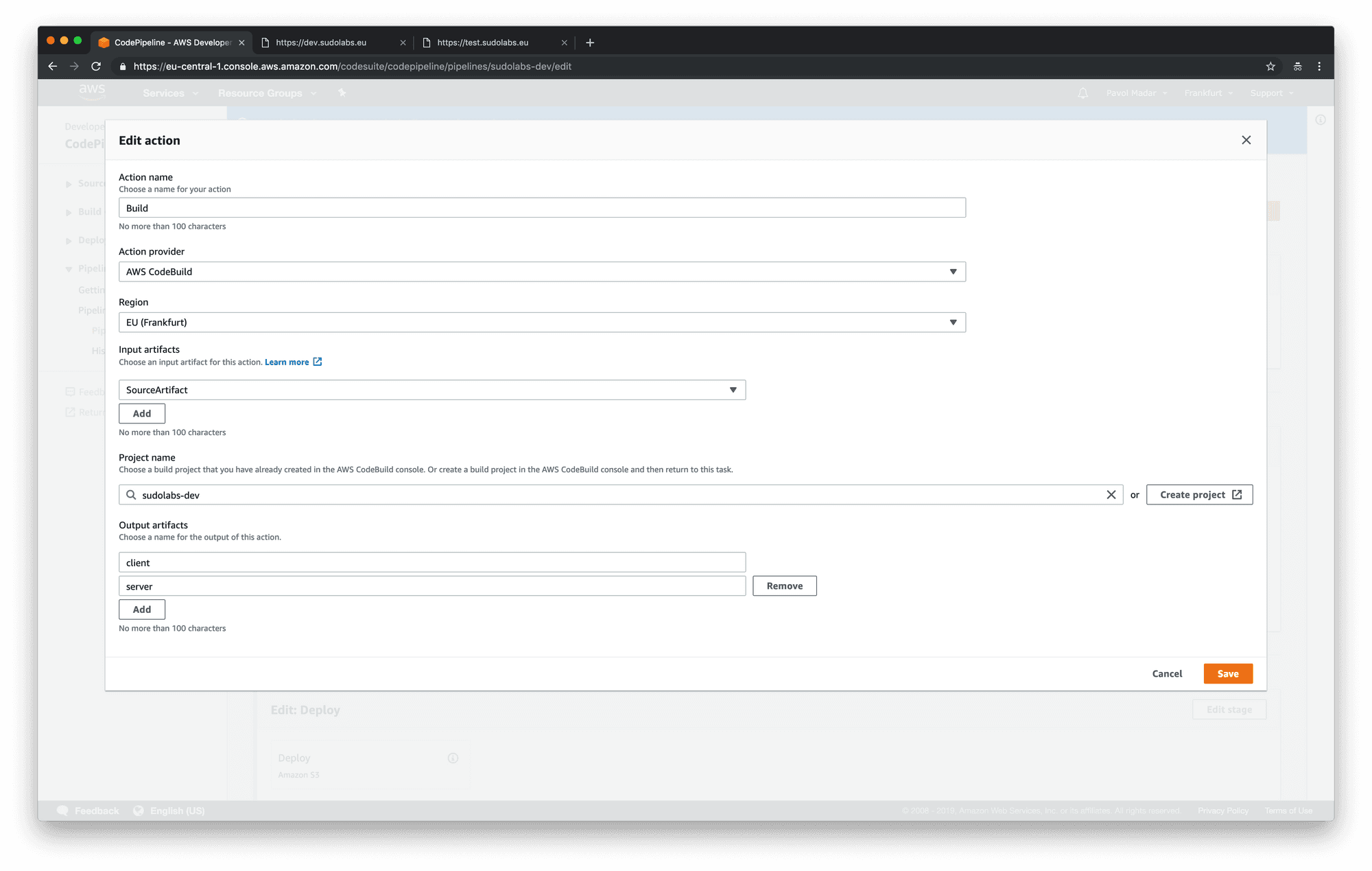Screen dimensions: 1372x871
Task: Open a new browser tab
Action: point(590,43)
